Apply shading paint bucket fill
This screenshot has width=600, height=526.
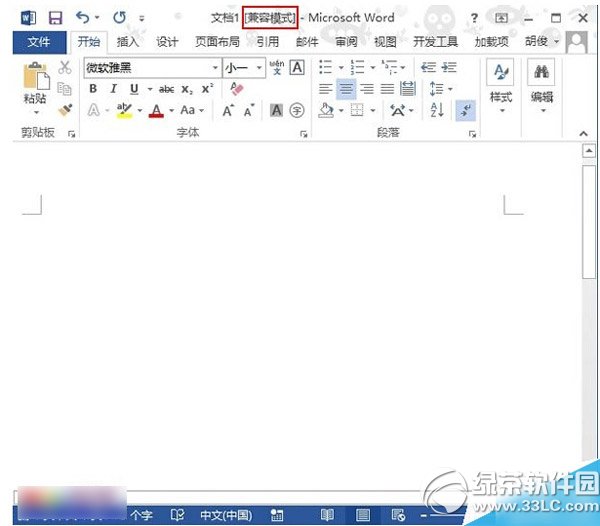(x=326, y=111)
